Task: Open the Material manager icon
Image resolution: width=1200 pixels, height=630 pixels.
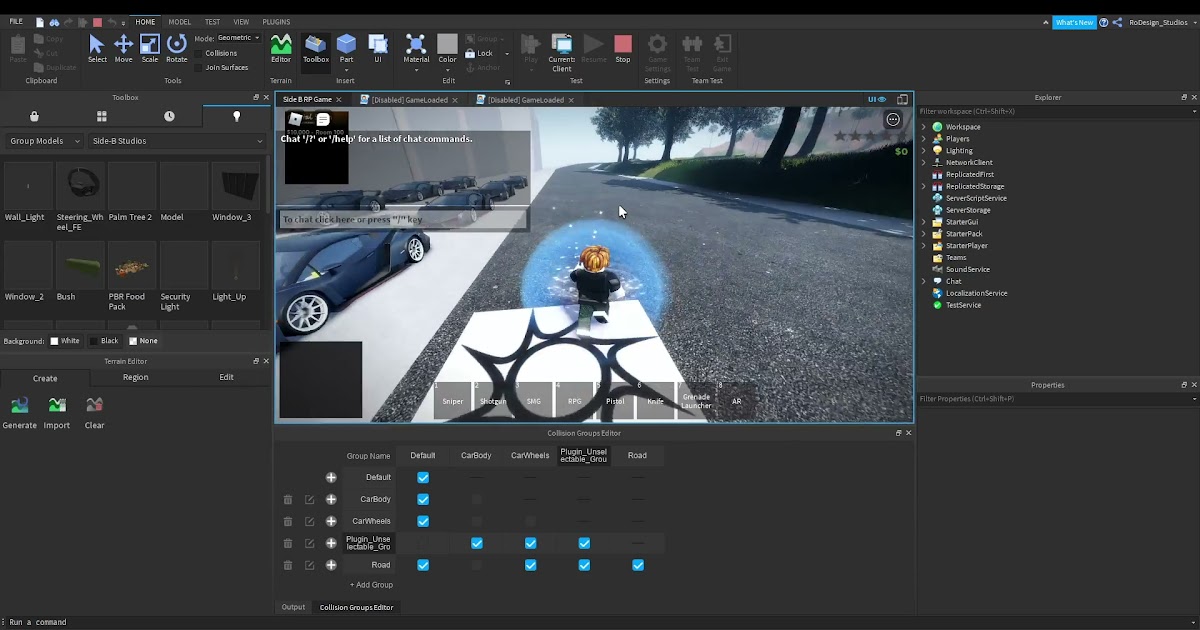Action: (415, 45)
